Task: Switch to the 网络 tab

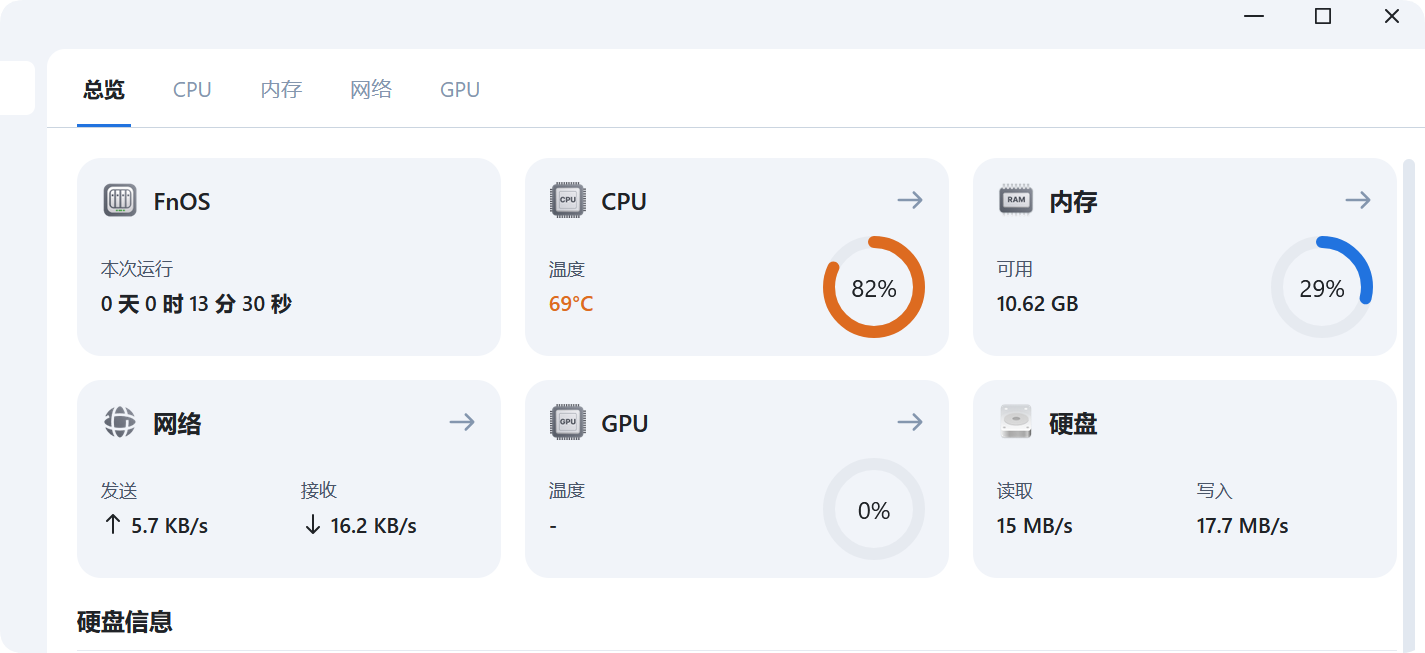Action: pyautogui.click(x=371, y=90)
